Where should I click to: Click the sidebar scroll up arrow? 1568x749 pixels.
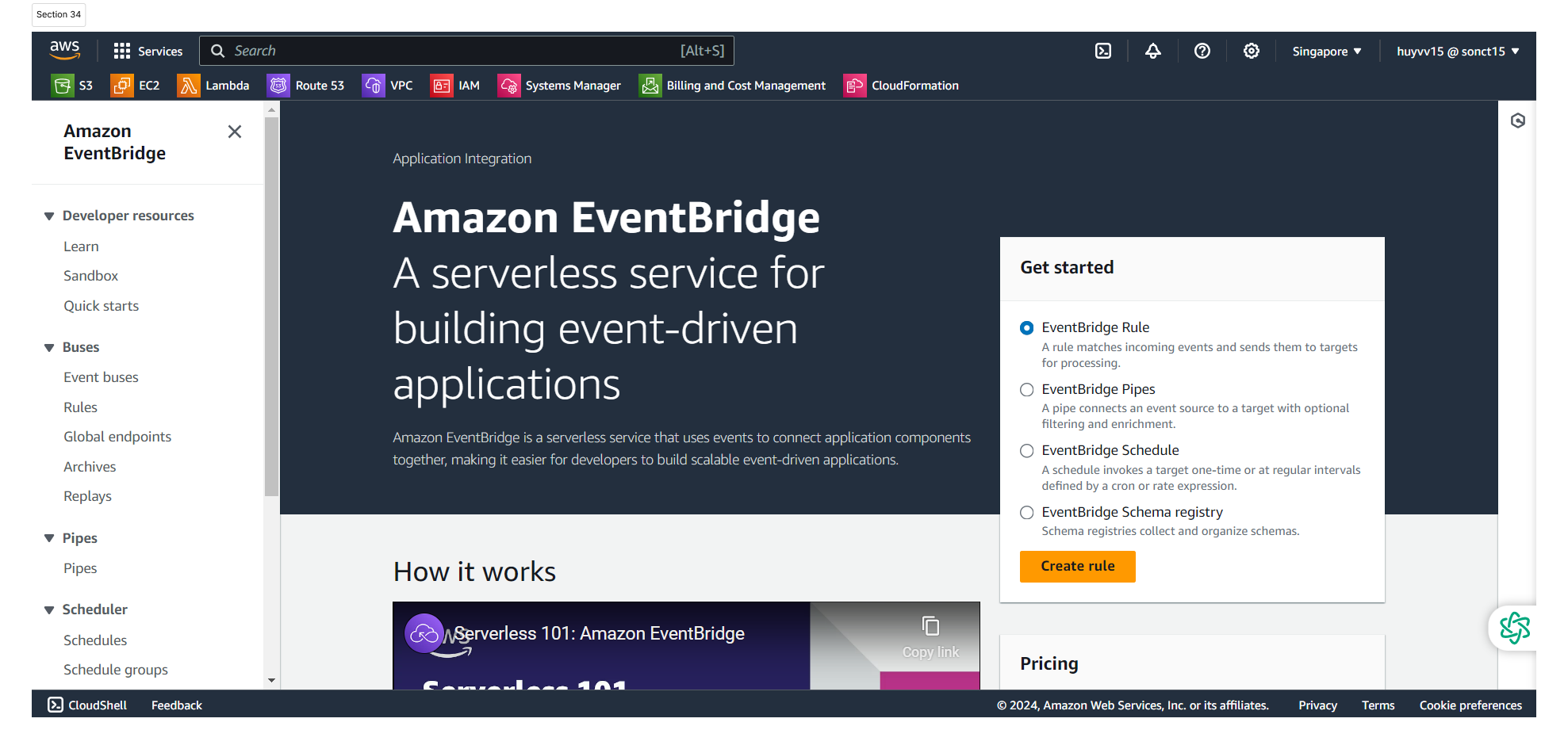point(271,110)
